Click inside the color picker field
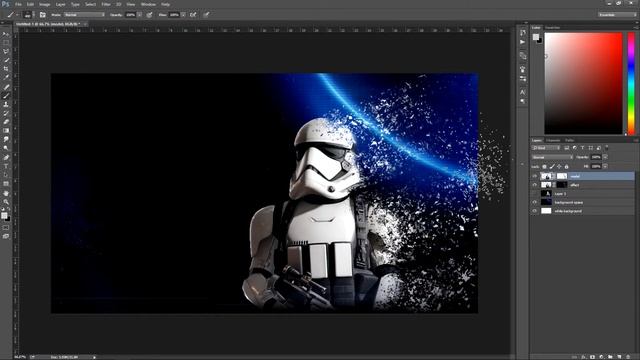 (583, 83)
